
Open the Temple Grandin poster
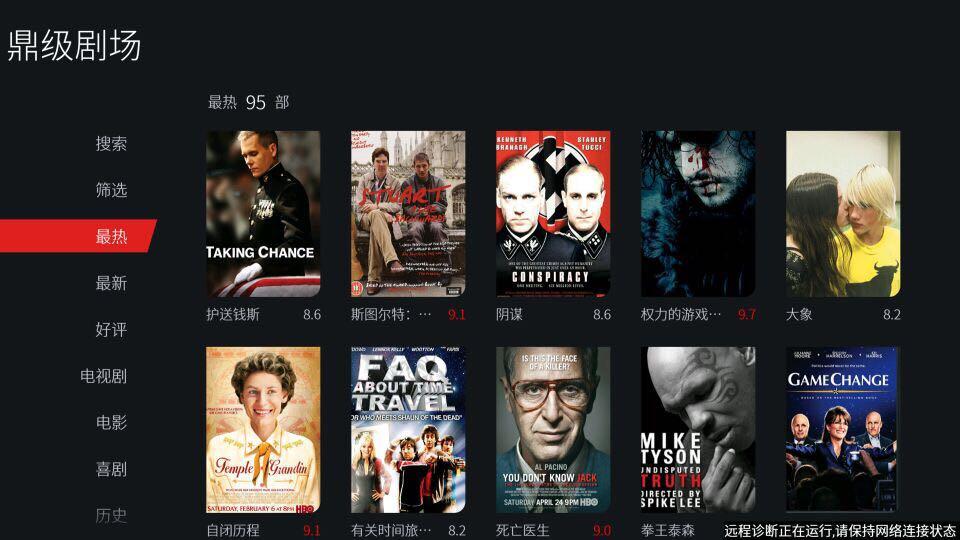tap(263, 430)
